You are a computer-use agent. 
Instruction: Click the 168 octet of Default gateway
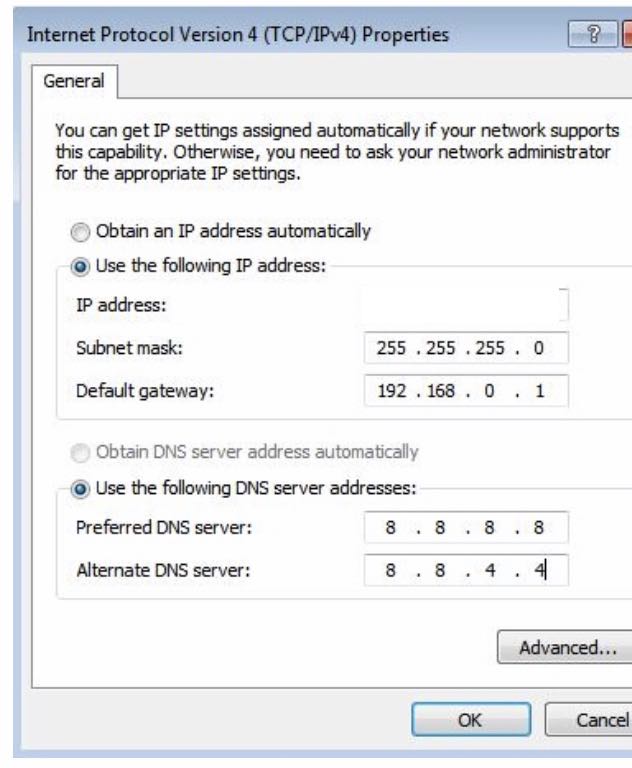pos(442,391)
